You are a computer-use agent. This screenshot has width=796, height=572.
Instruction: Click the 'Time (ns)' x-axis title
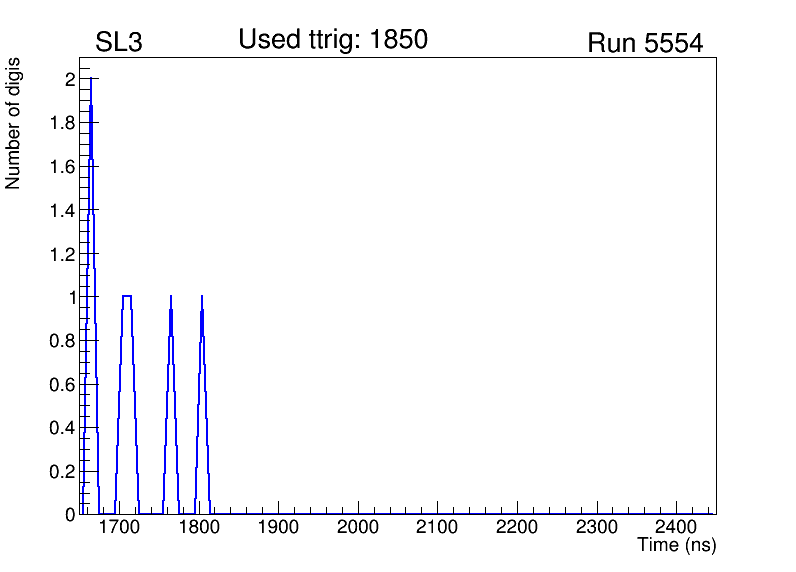coord(677,545)
